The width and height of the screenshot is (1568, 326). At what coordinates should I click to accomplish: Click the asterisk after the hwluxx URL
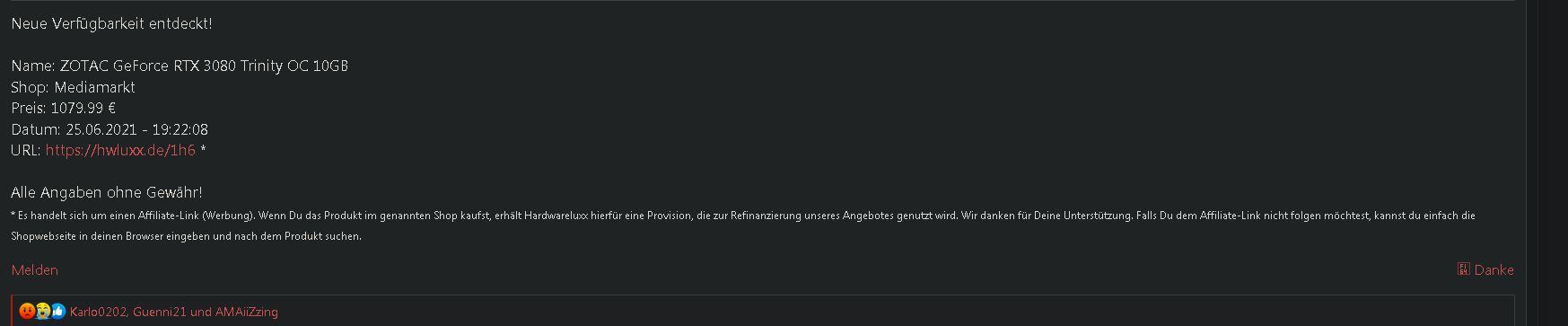tap(203, 148)
